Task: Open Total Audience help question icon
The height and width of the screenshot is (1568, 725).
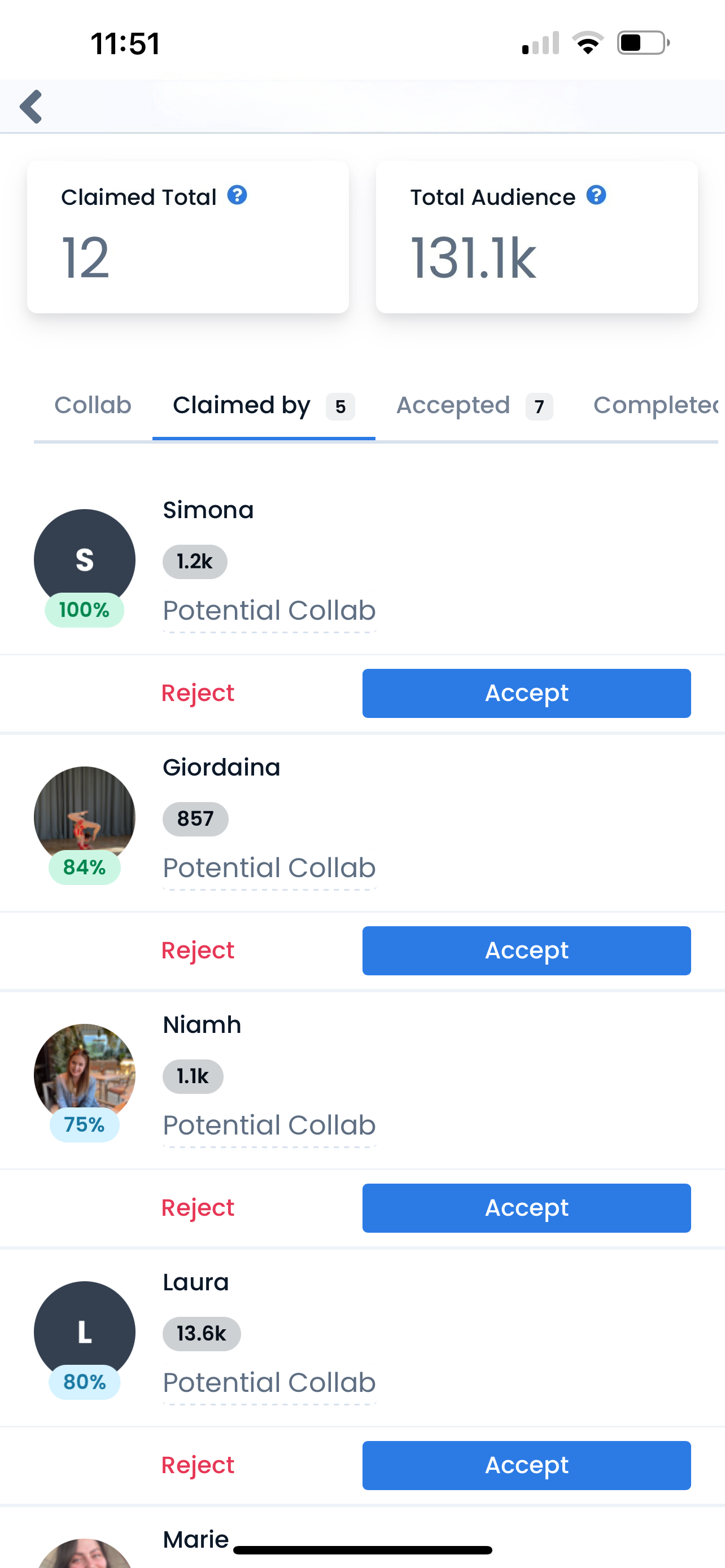Action: [x=596, y=195]
